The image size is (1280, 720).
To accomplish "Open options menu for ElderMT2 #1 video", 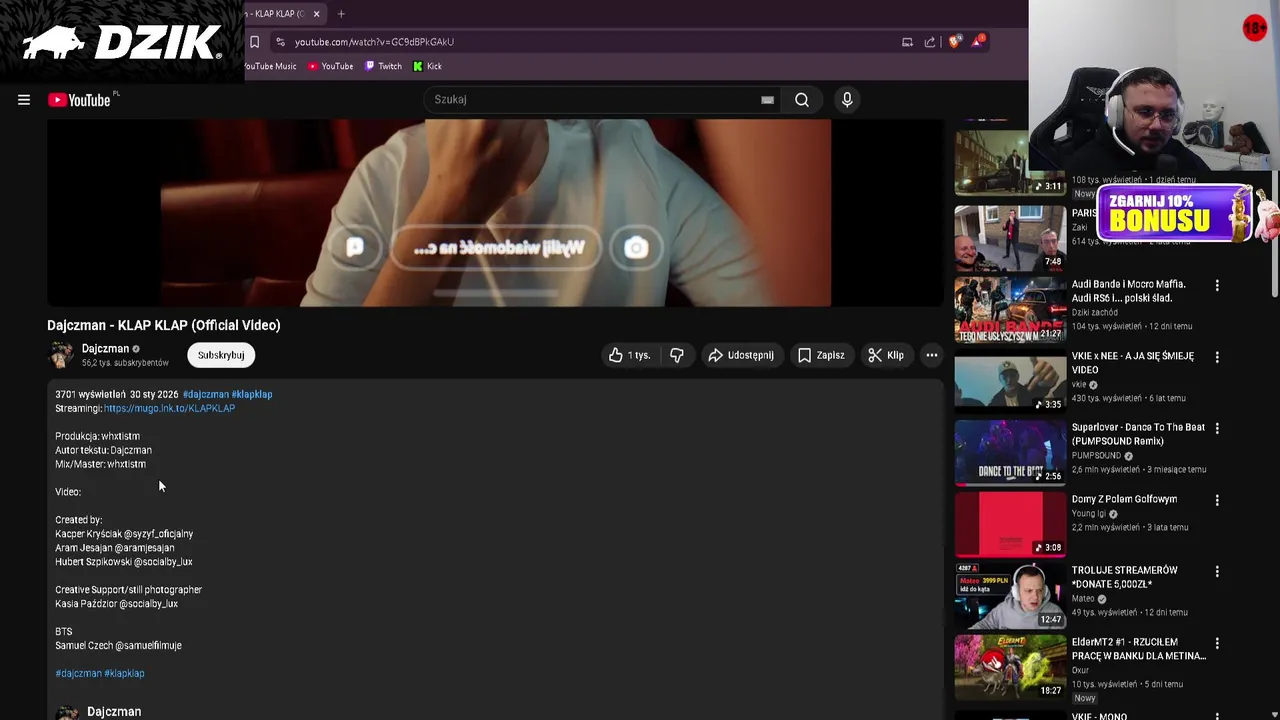I will tap(1217, 643).
